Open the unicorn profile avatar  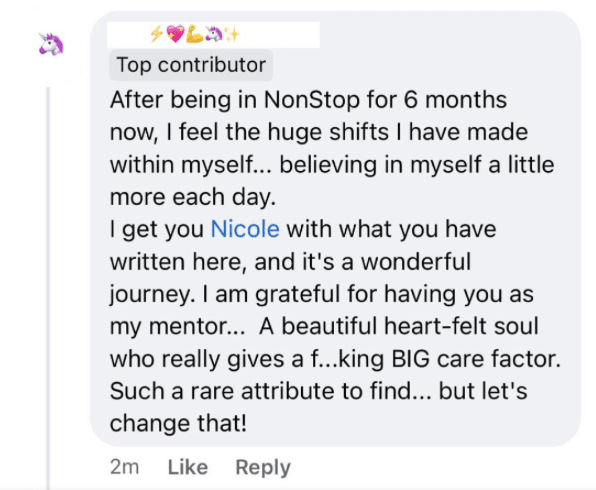[x=51, y=44]
